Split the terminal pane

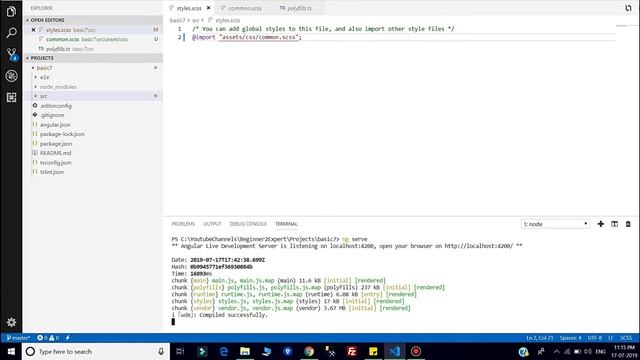(x=614, y=224)
